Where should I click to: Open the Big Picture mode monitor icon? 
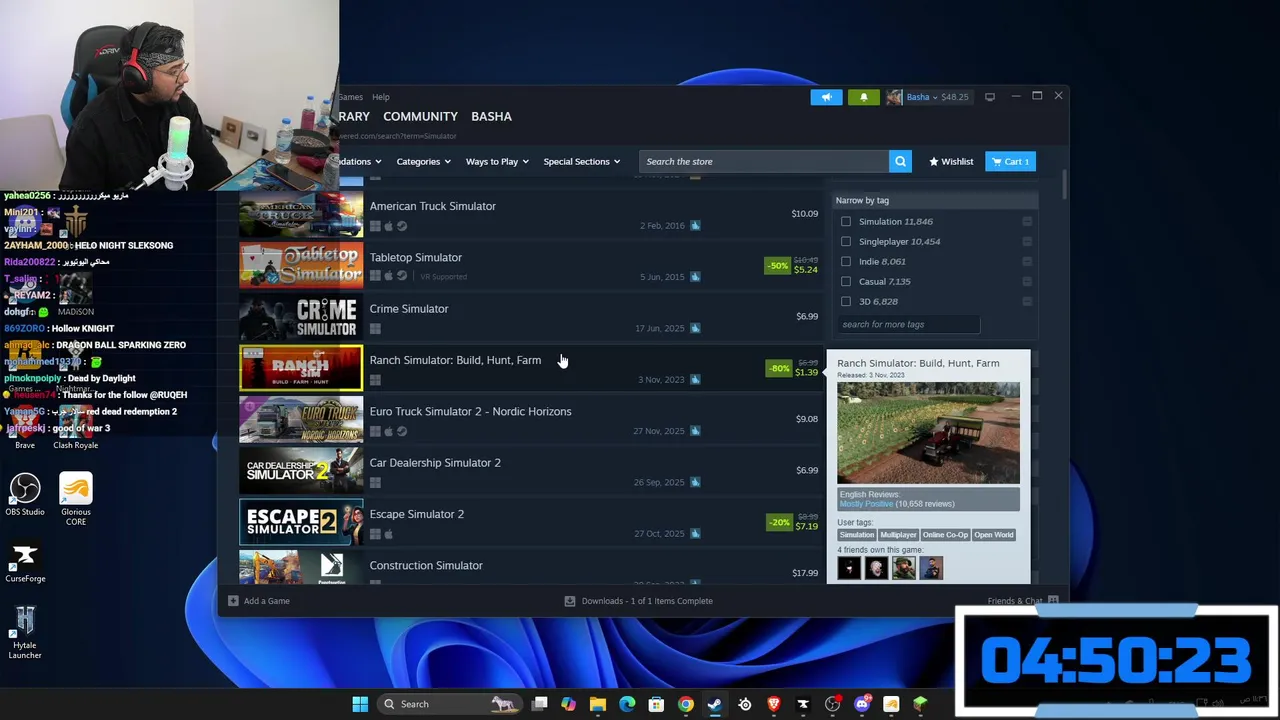pyautogui.click(x=990, y=97)
